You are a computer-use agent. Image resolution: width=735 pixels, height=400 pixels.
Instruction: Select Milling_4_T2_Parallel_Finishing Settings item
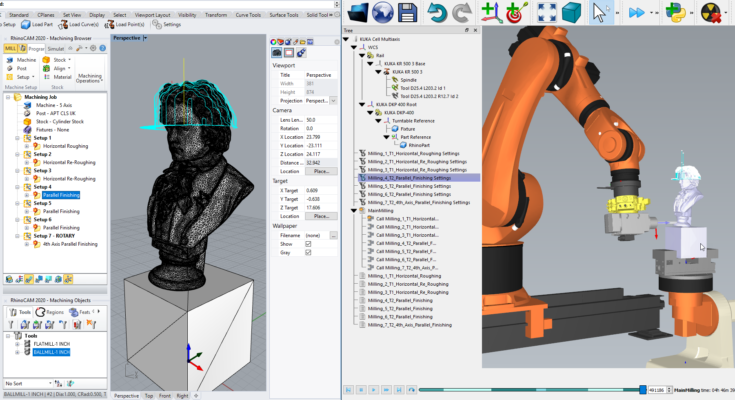pyautogui.click(x=409, y=178)
